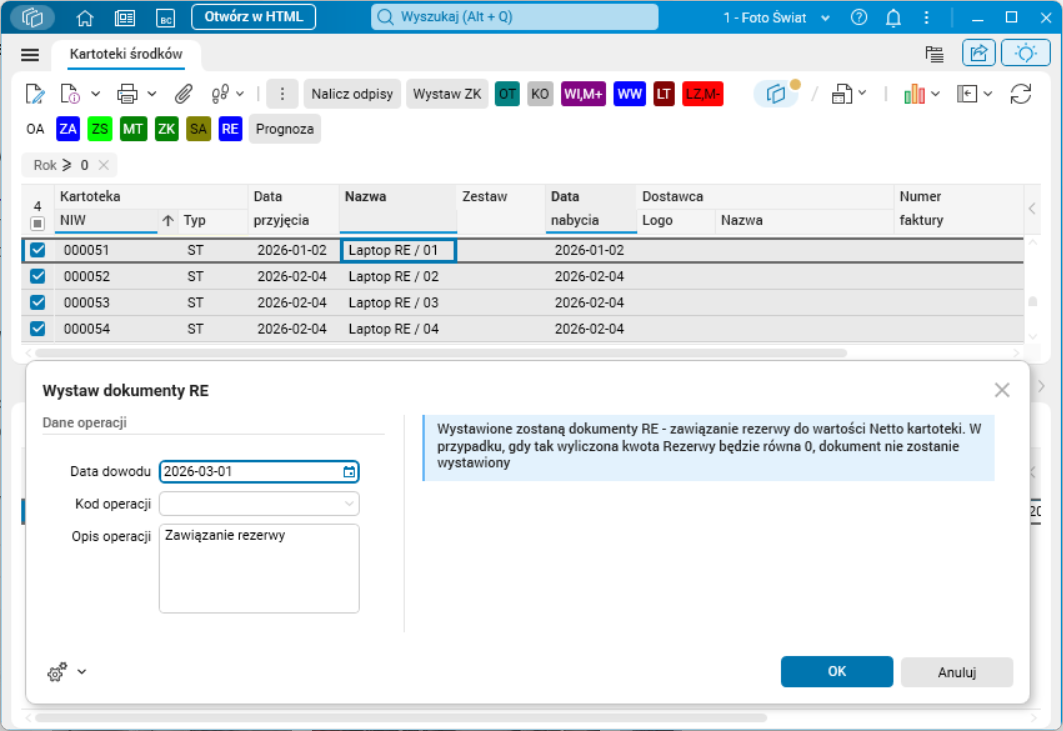Click the Wystaw ZK button
Screen dimensions: 1063x731
point(447,94)
